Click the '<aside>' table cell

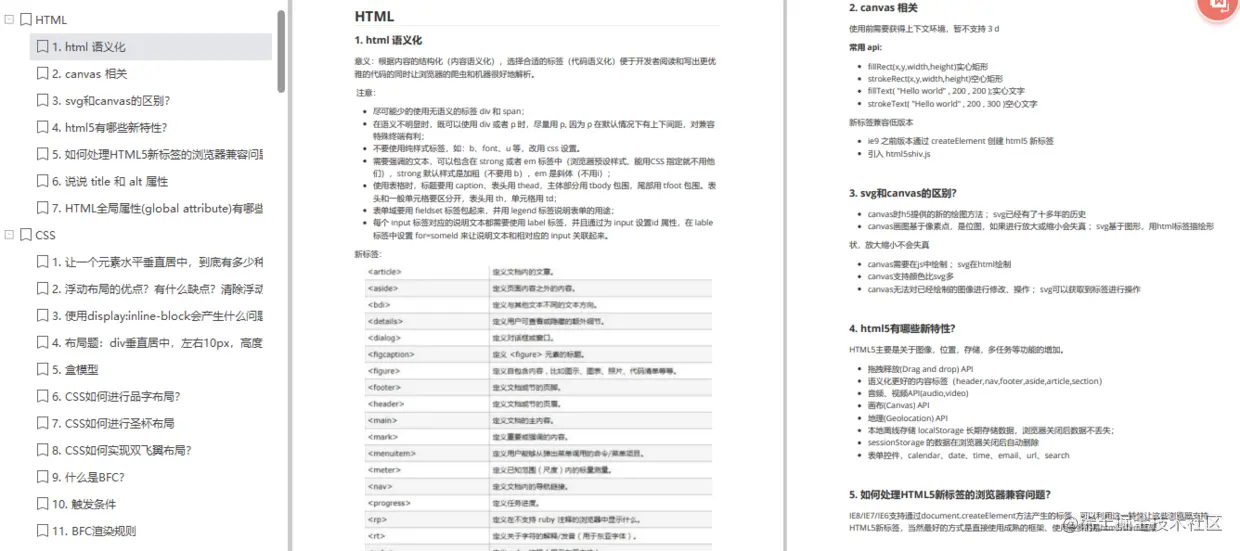[x=426, y=288]
